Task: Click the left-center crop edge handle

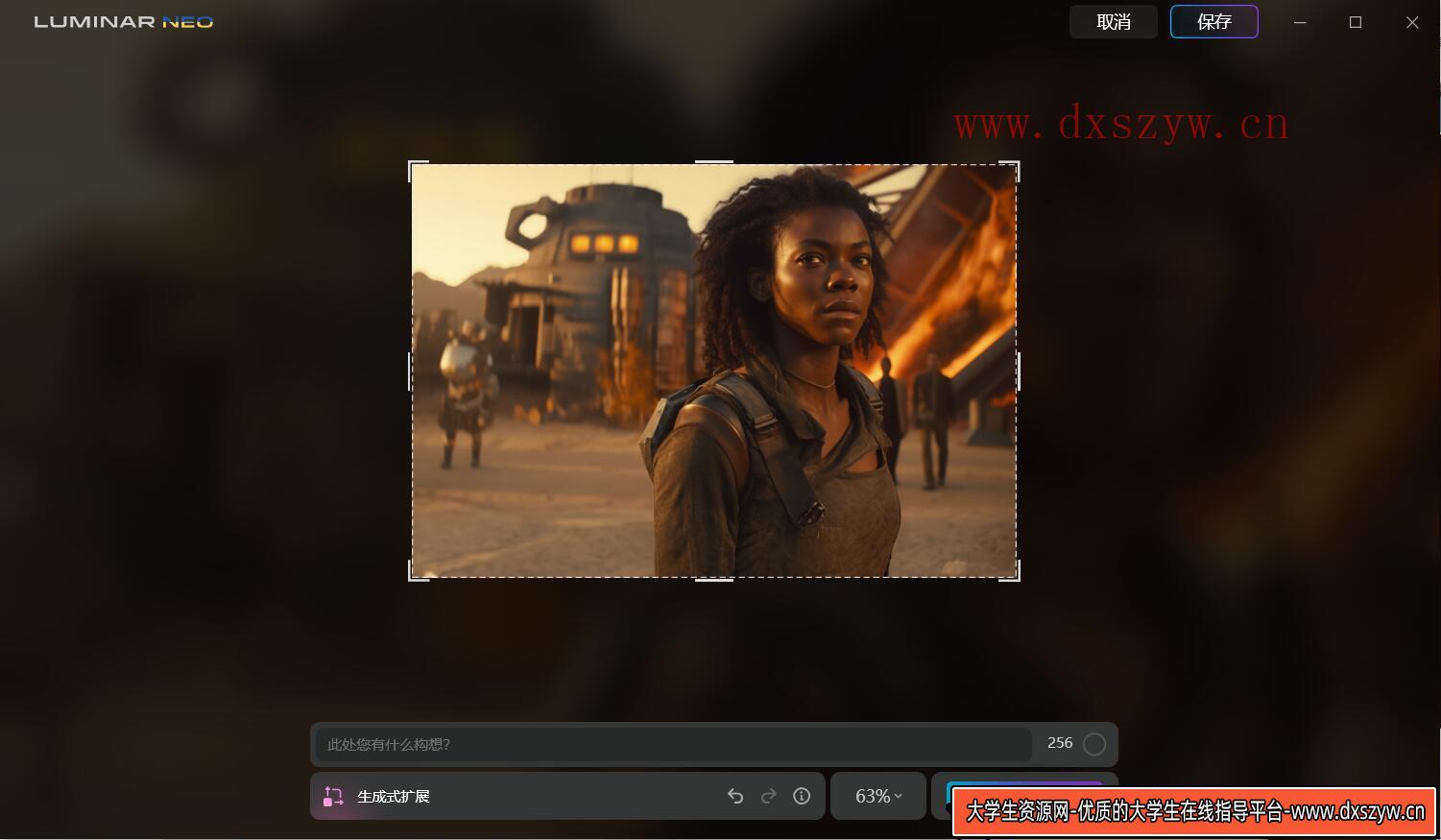Action: (410, 371)
